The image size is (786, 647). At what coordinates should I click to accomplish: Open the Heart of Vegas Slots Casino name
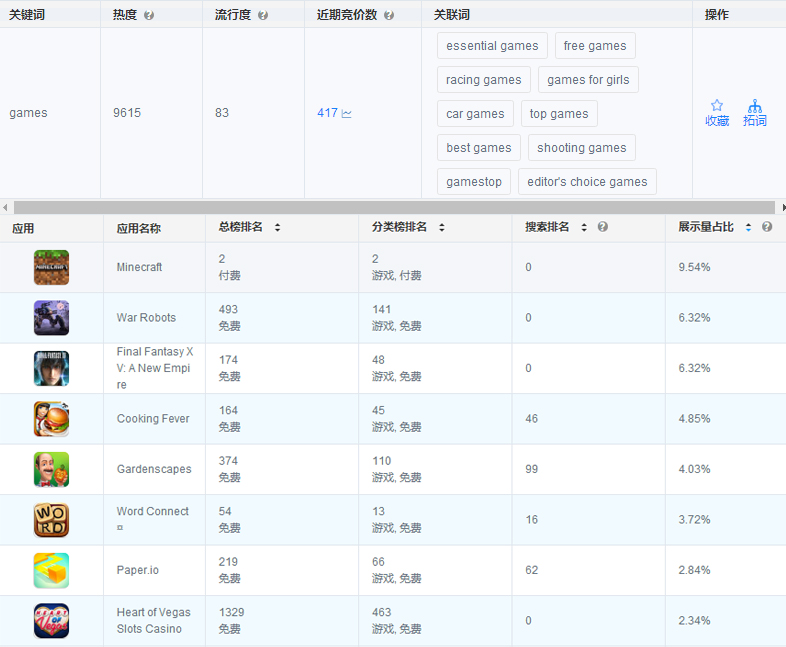pos(149,620)
